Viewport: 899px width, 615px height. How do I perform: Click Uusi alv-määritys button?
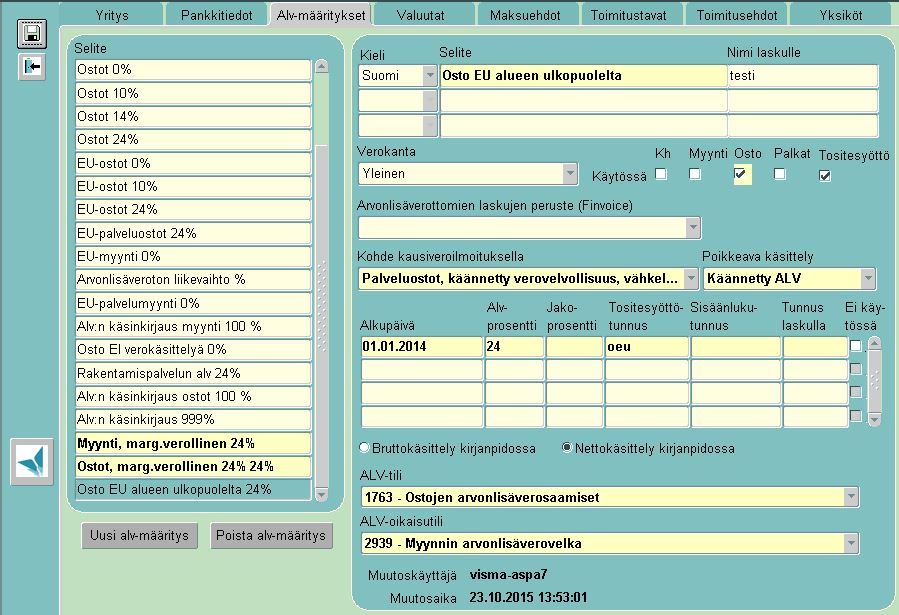coord(139,535)
